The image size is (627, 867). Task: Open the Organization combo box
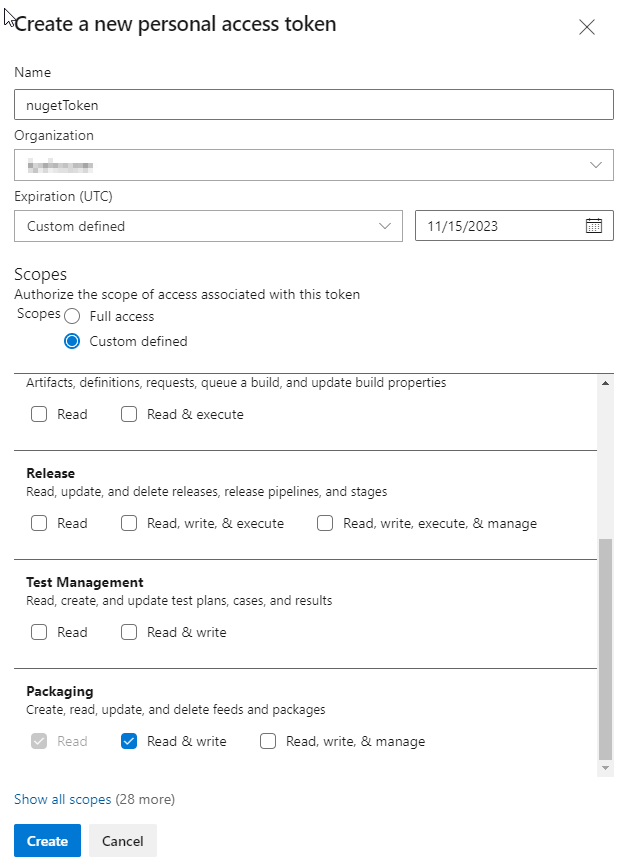(313, 164)
